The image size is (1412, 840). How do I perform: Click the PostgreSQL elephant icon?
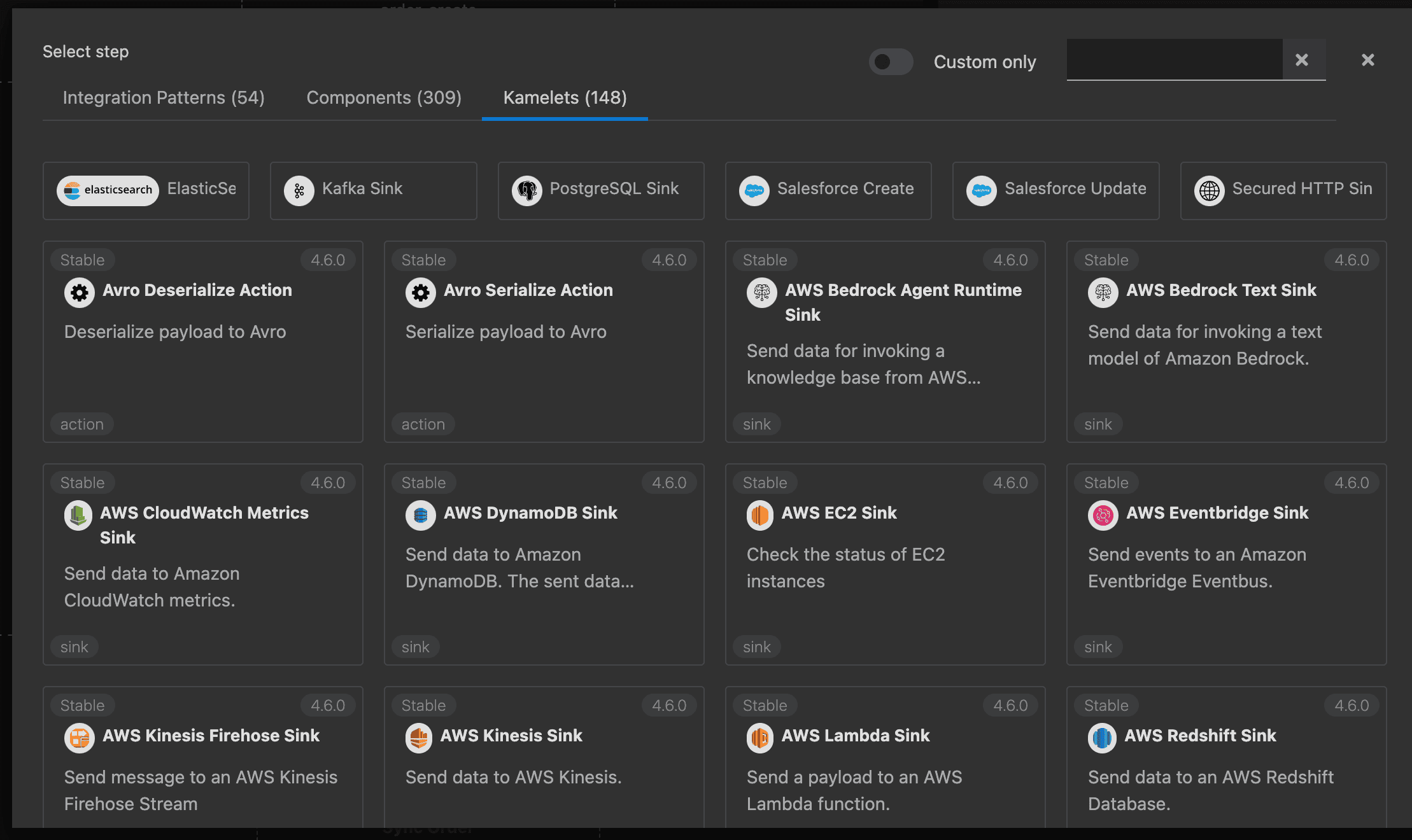(x=527, y=190)
